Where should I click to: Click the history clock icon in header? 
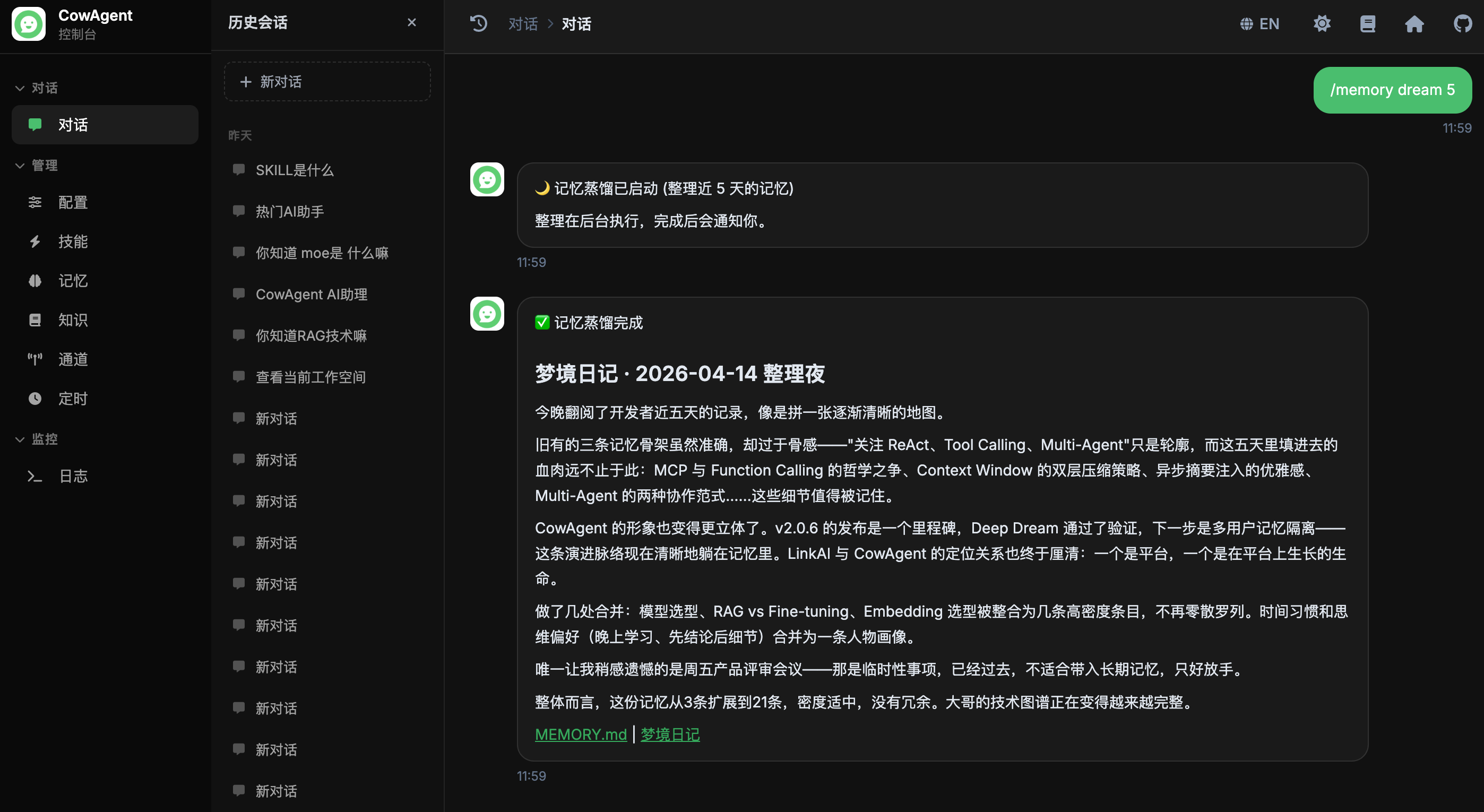(478, 23)
